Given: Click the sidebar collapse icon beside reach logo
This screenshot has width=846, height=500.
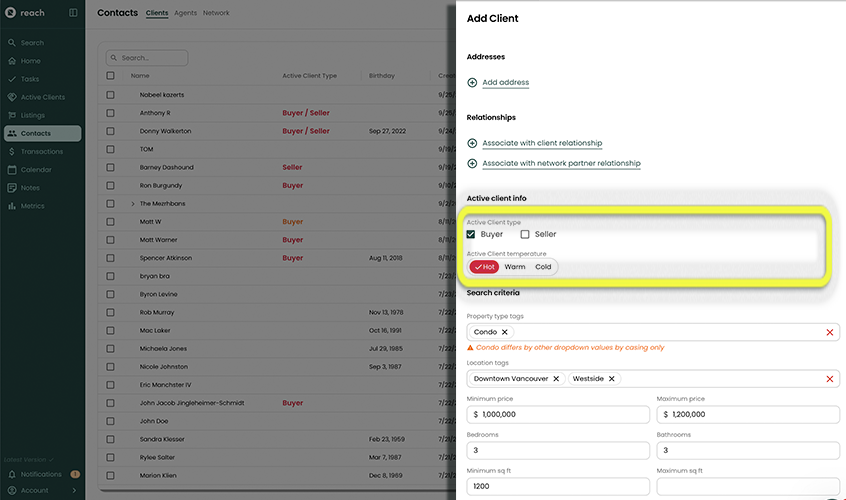Looking at the screenshot, I should tap(73, 13).
